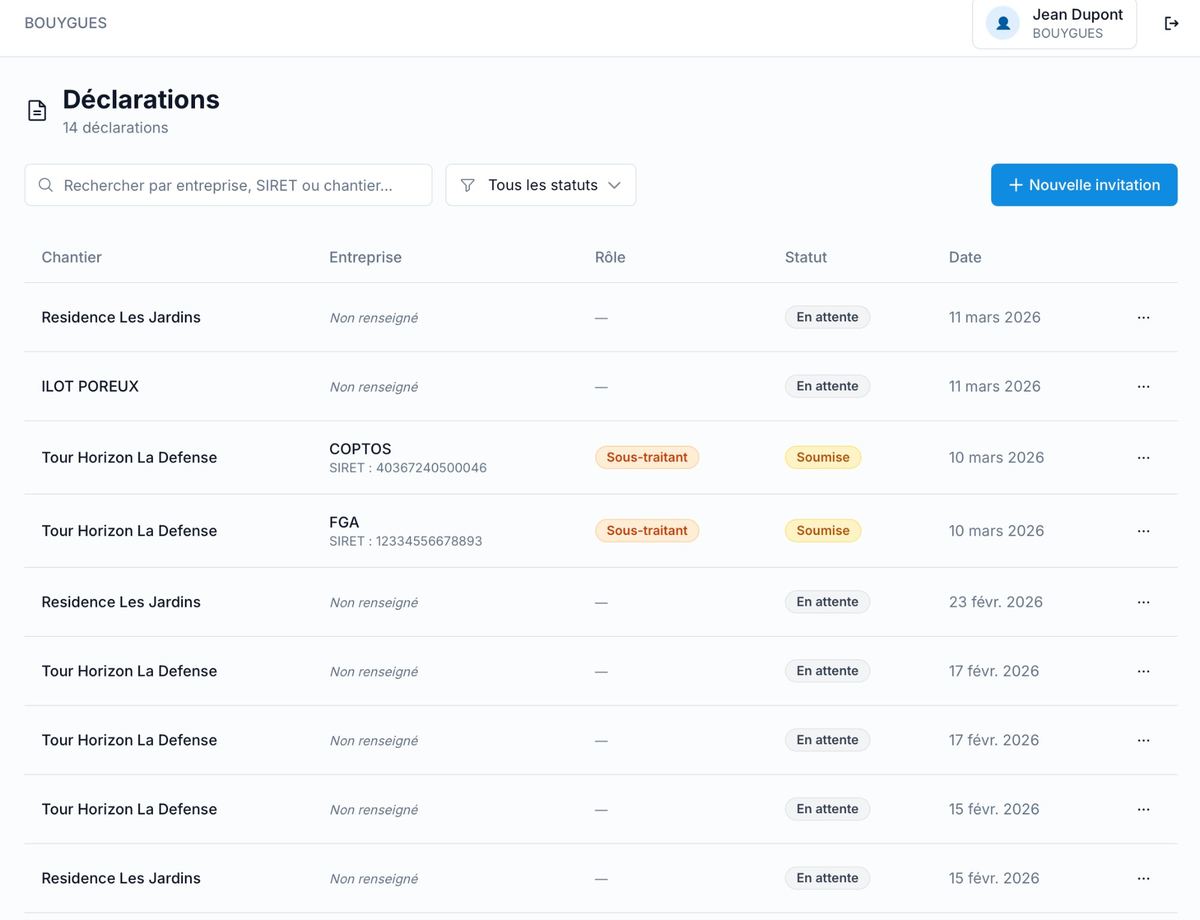Click the 'Nouvelle invitation' button
Viewport: 1200px width, 920px height.
point(1083,185)
